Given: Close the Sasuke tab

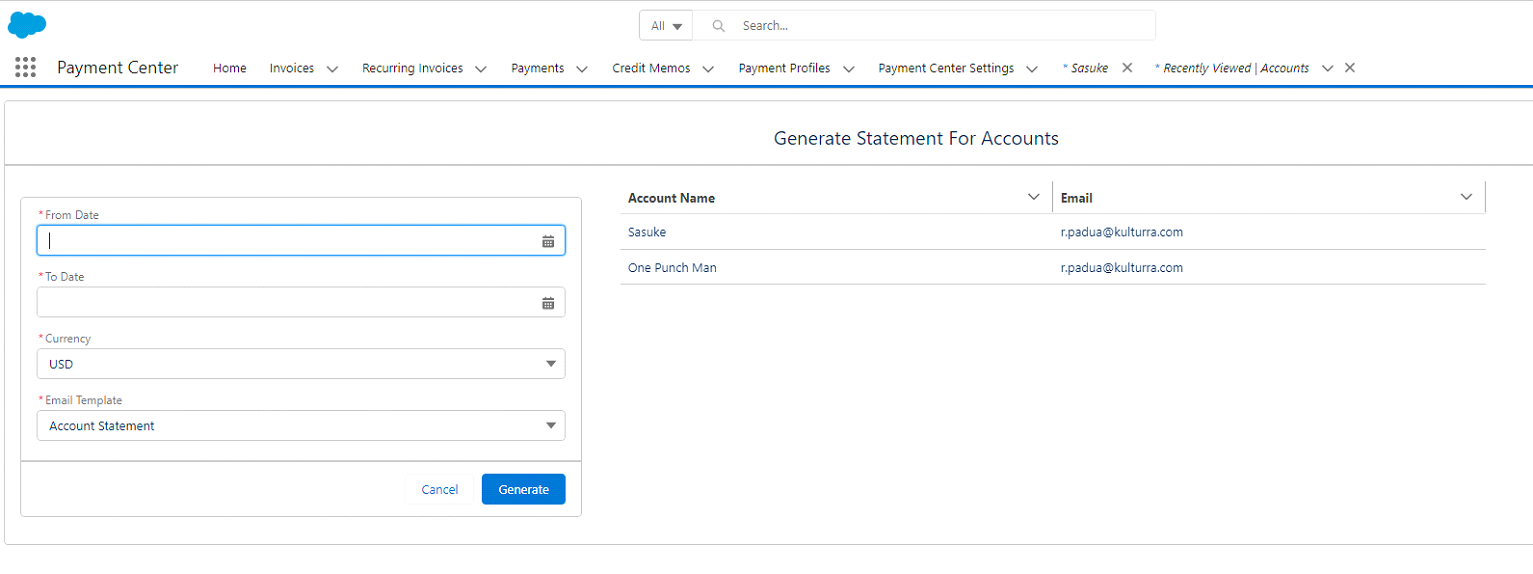Looking at the screenshot, I should click(1127, 68).
